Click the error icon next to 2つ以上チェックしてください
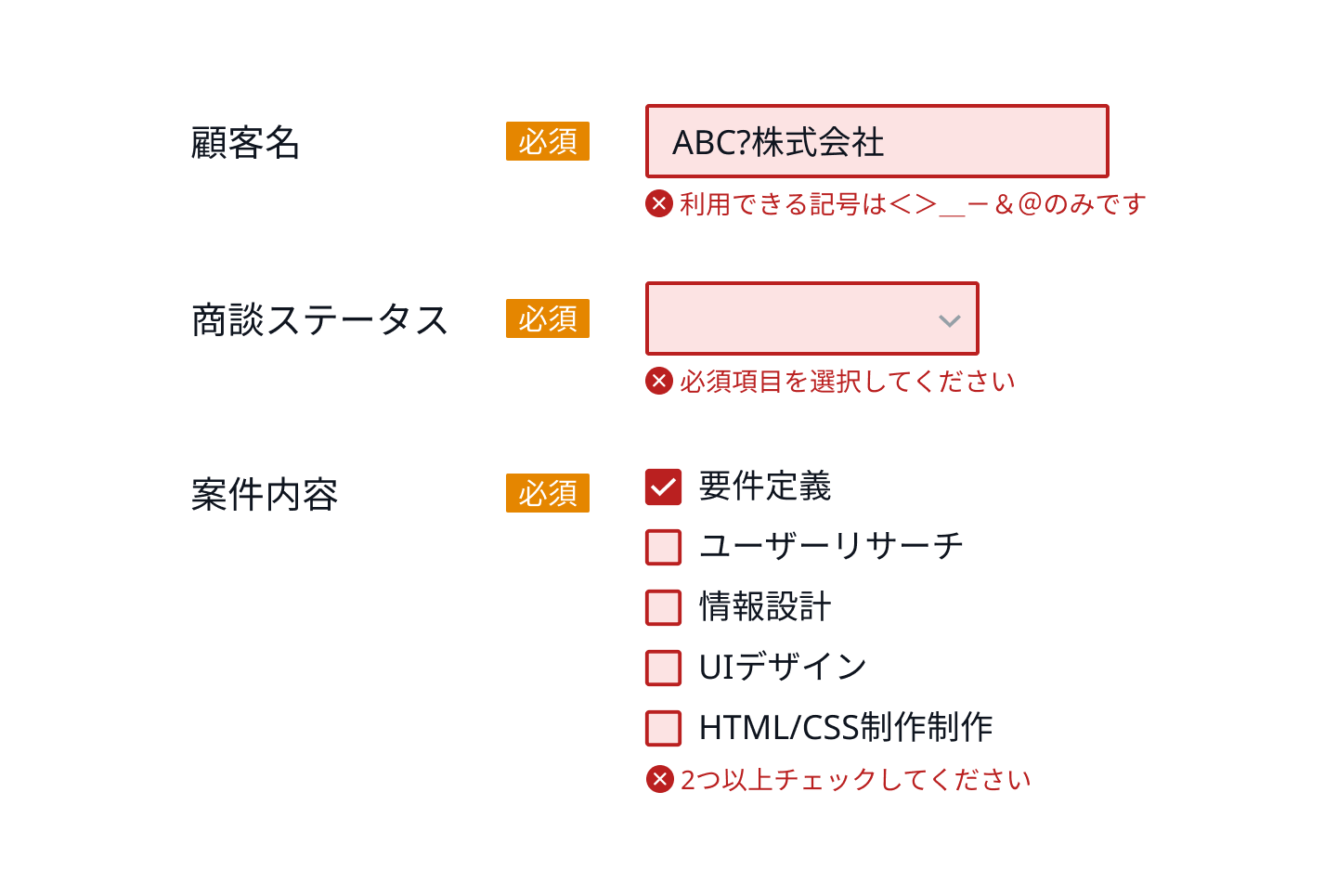 (658, 779)
